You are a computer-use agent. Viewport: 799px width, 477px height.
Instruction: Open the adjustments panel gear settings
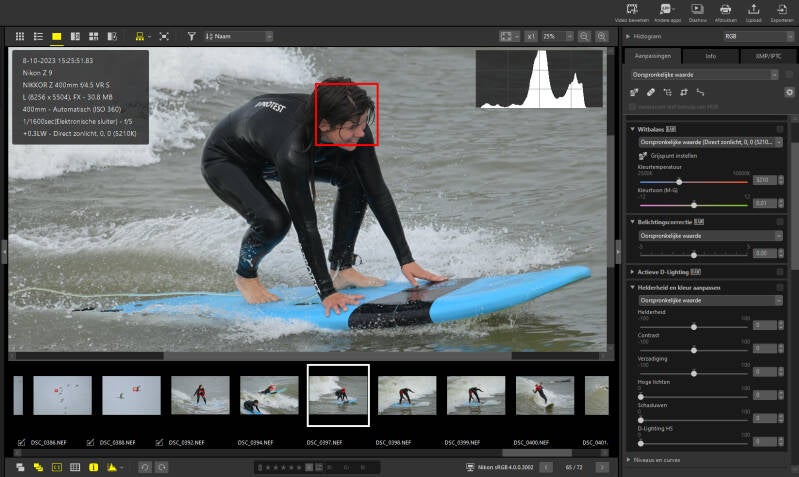[789, 92]
